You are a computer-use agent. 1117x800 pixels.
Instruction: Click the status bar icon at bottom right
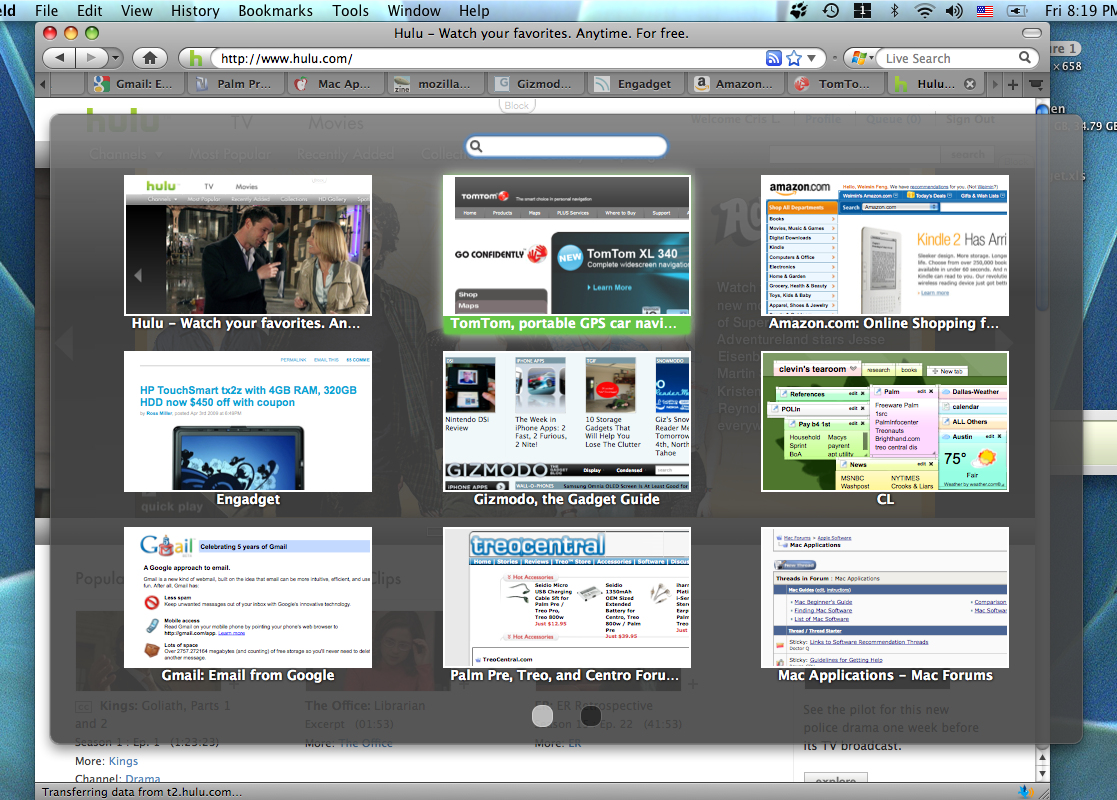[1026, 791]
